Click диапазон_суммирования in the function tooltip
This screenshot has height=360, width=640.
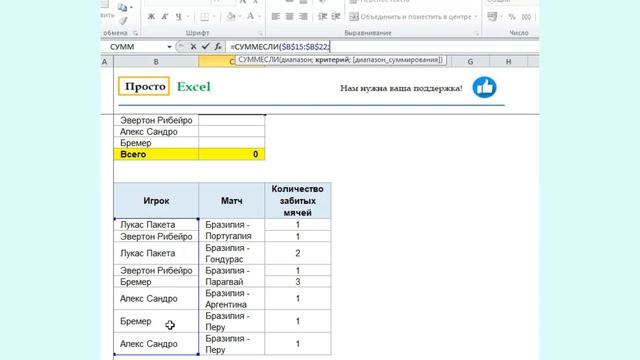point(397,60)
